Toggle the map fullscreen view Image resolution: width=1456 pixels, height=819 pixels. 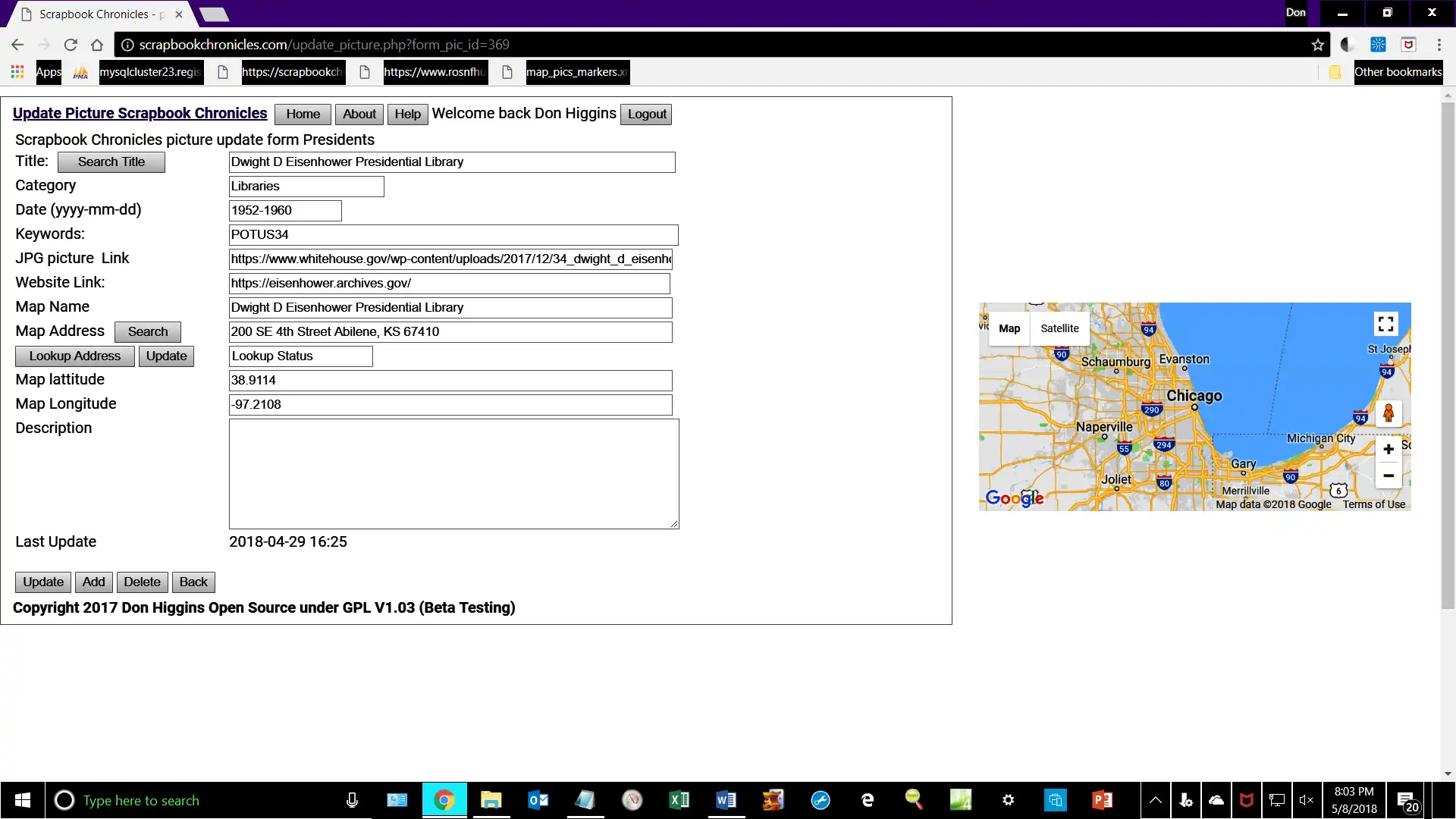pyautogui.click(x=1385, y=325)
